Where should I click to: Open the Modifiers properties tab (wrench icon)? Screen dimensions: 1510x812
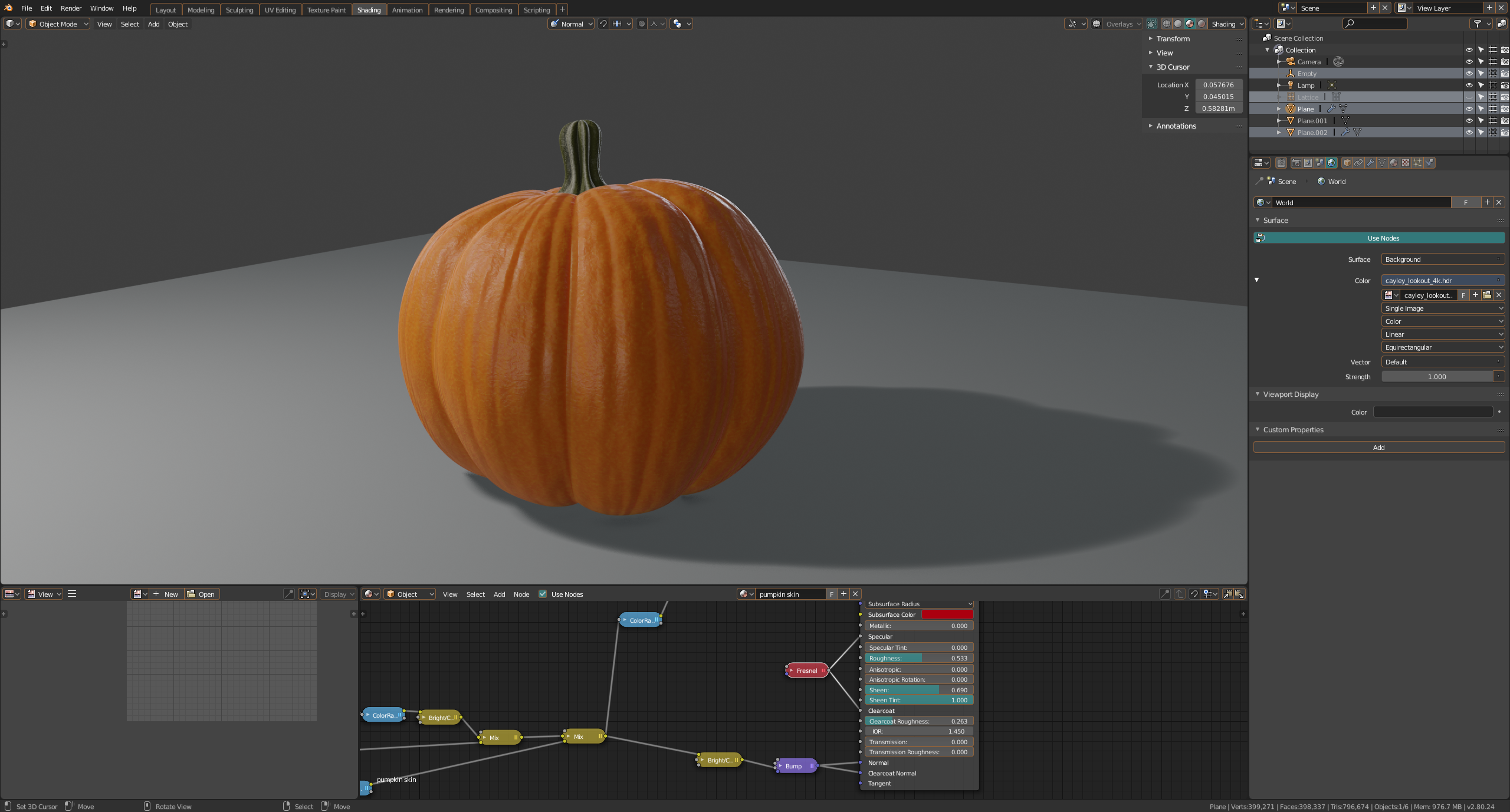pos(1370,163)
